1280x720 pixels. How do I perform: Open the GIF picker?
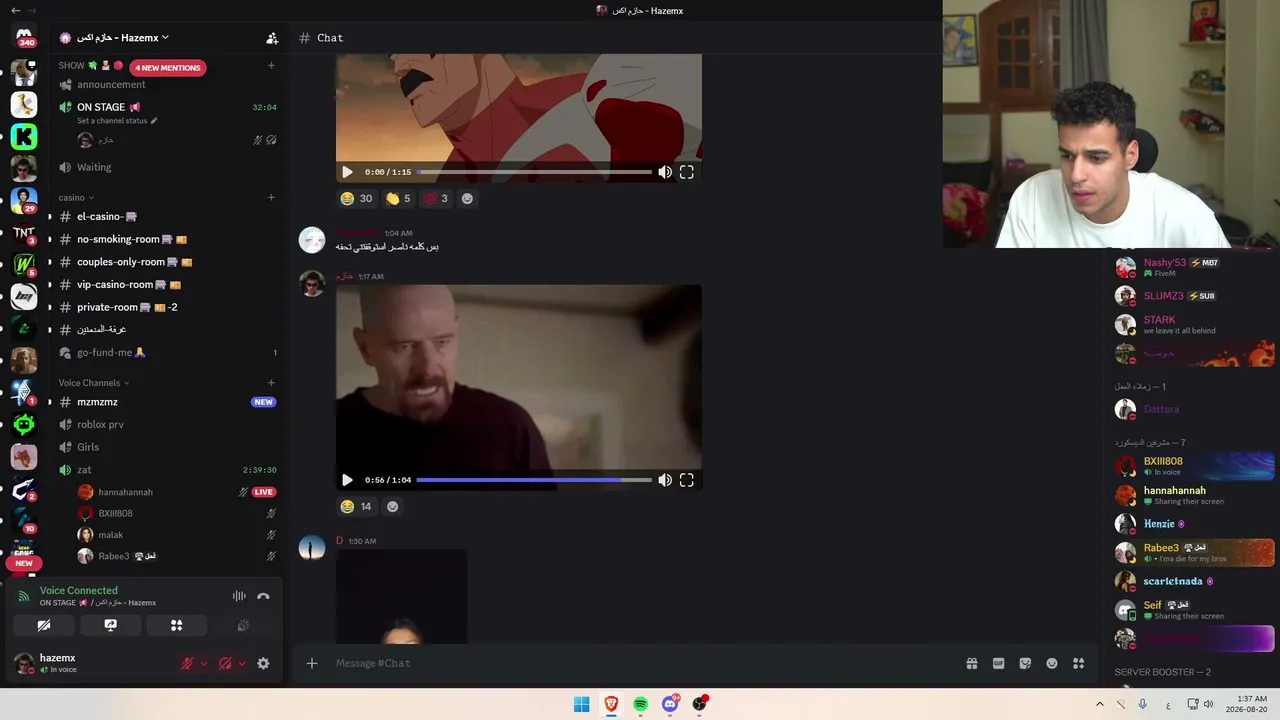998,663
